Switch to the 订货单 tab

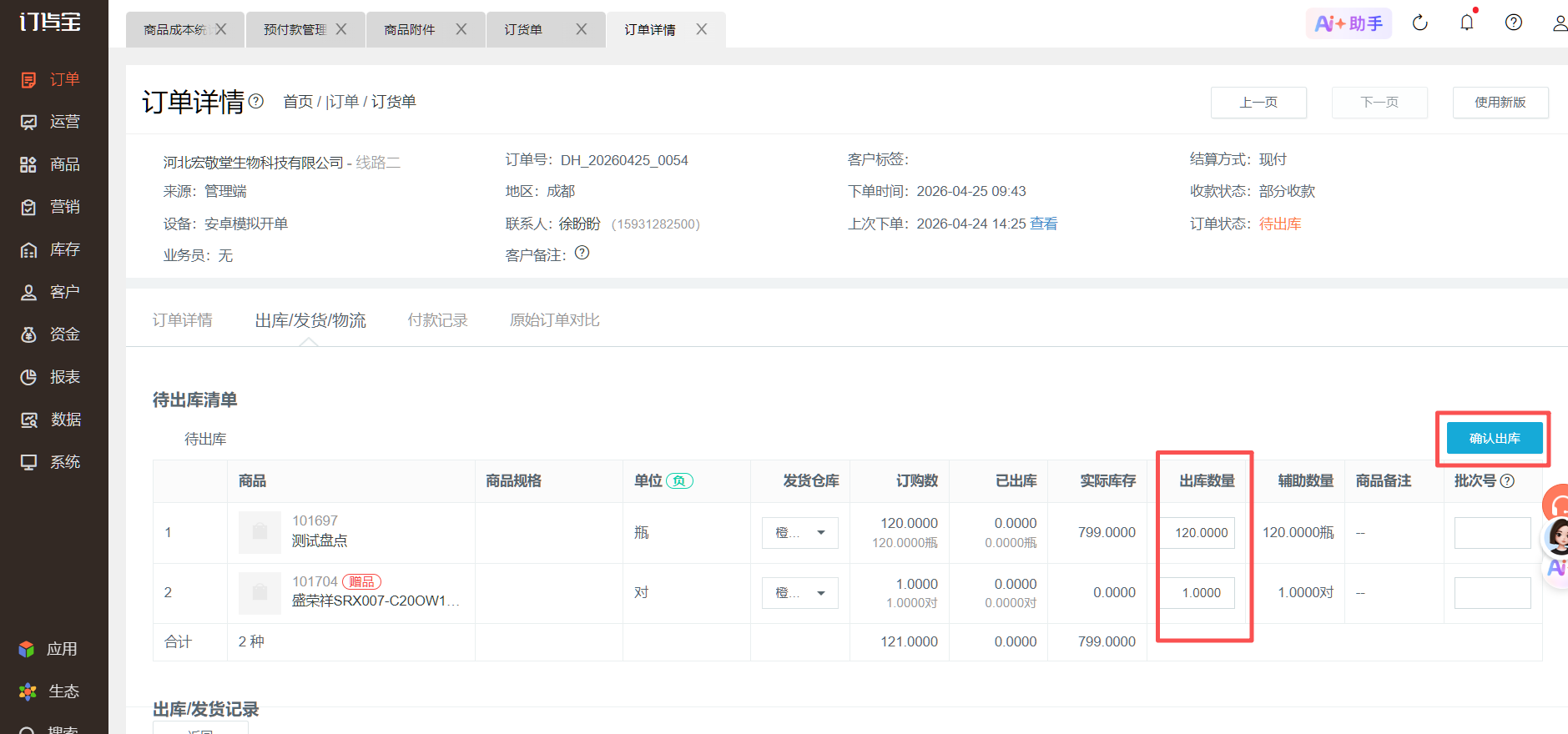[523, 29]
